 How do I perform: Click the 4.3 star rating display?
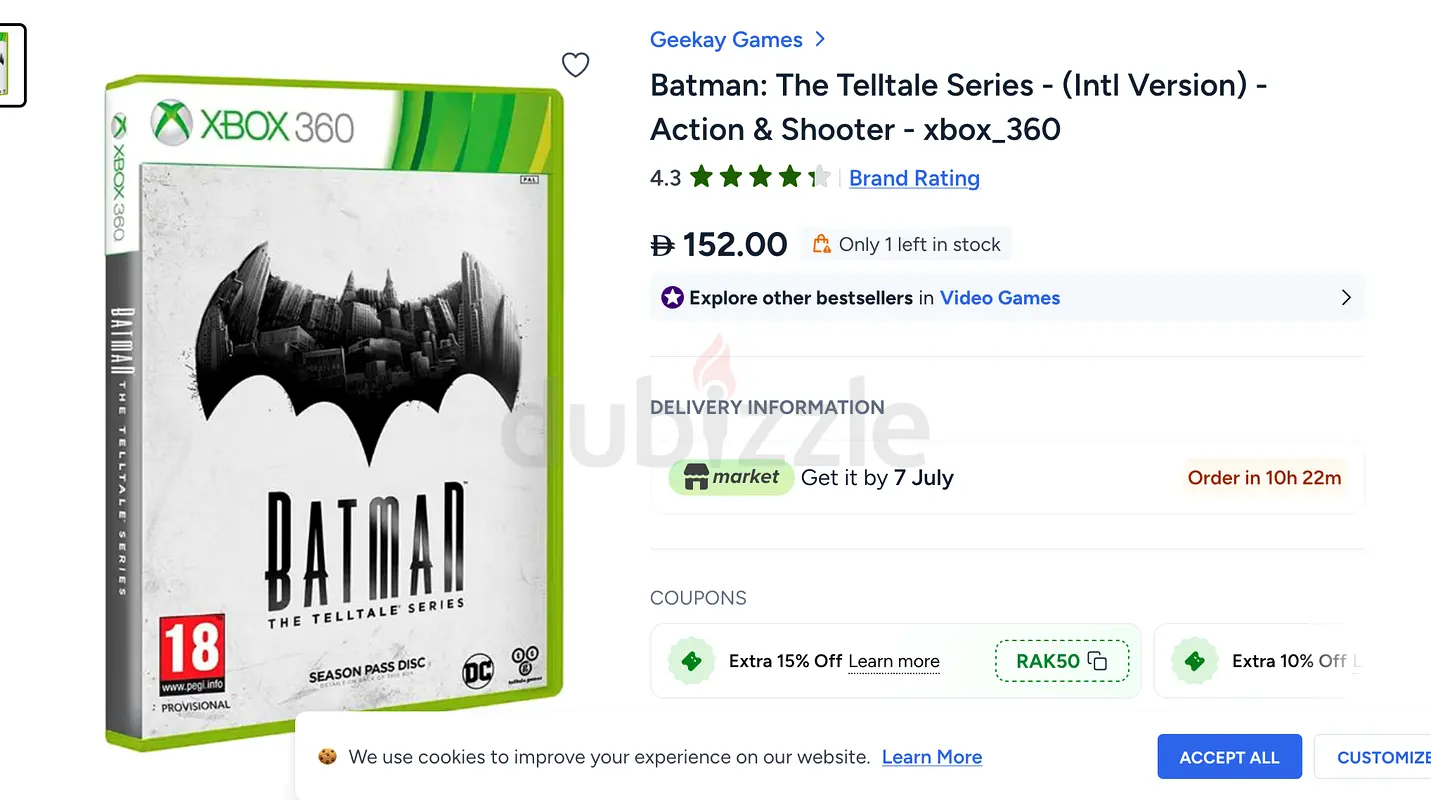(x=741, y=178)
